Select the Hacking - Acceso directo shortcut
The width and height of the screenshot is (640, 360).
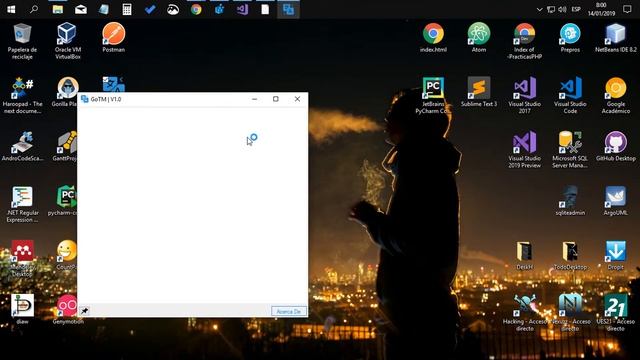524,313
